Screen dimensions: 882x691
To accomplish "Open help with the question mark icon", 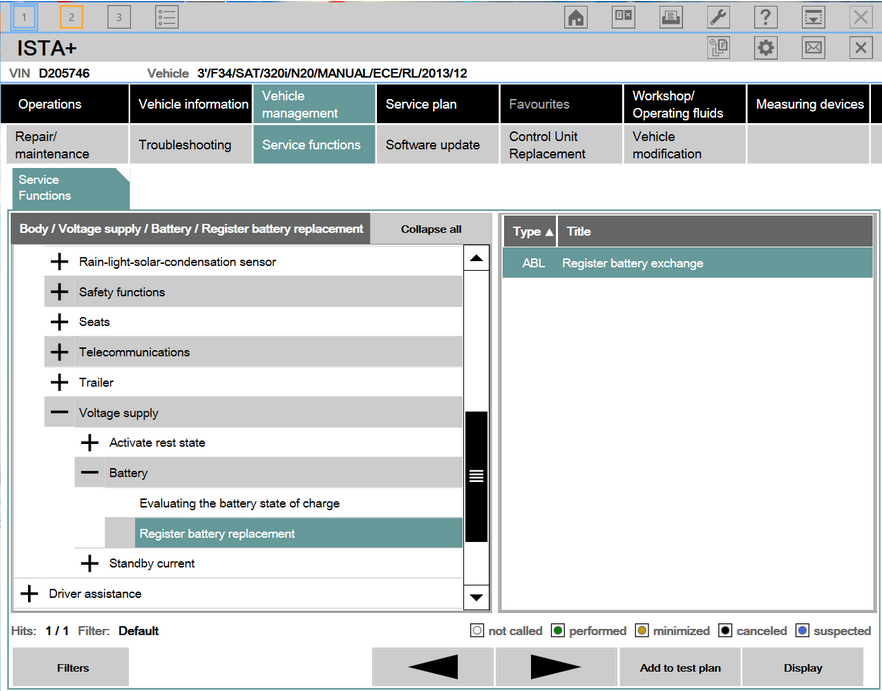I will [x=765, y=17].
